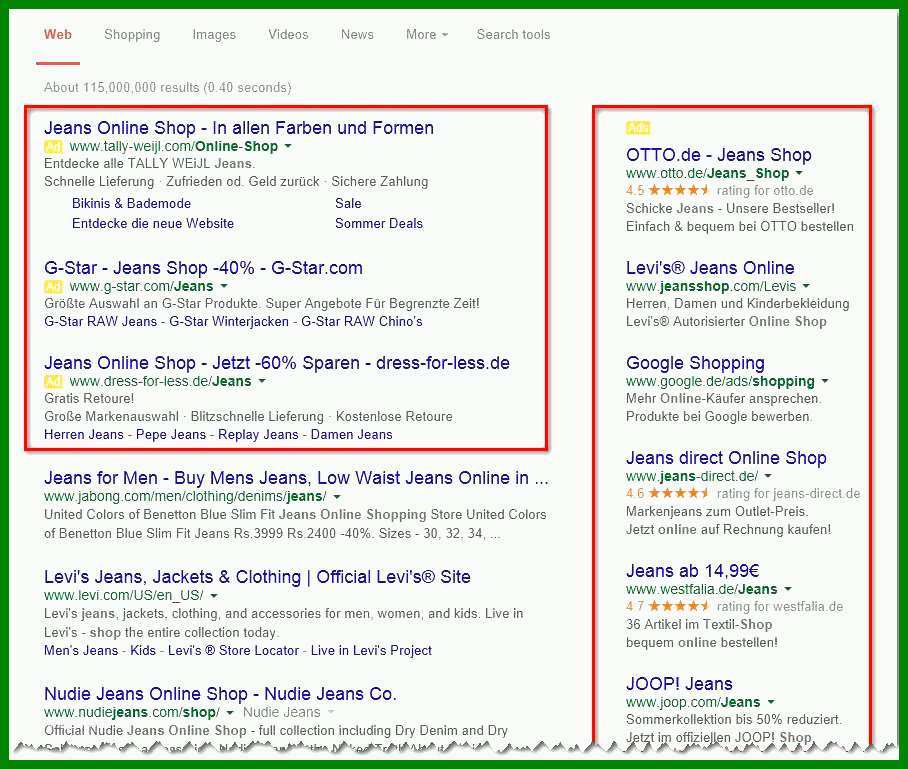Click the 'Gratis Retoure!' ad description text
This screenshot has height=769, width=908.
pyautogui.click(x=89, y=398)
